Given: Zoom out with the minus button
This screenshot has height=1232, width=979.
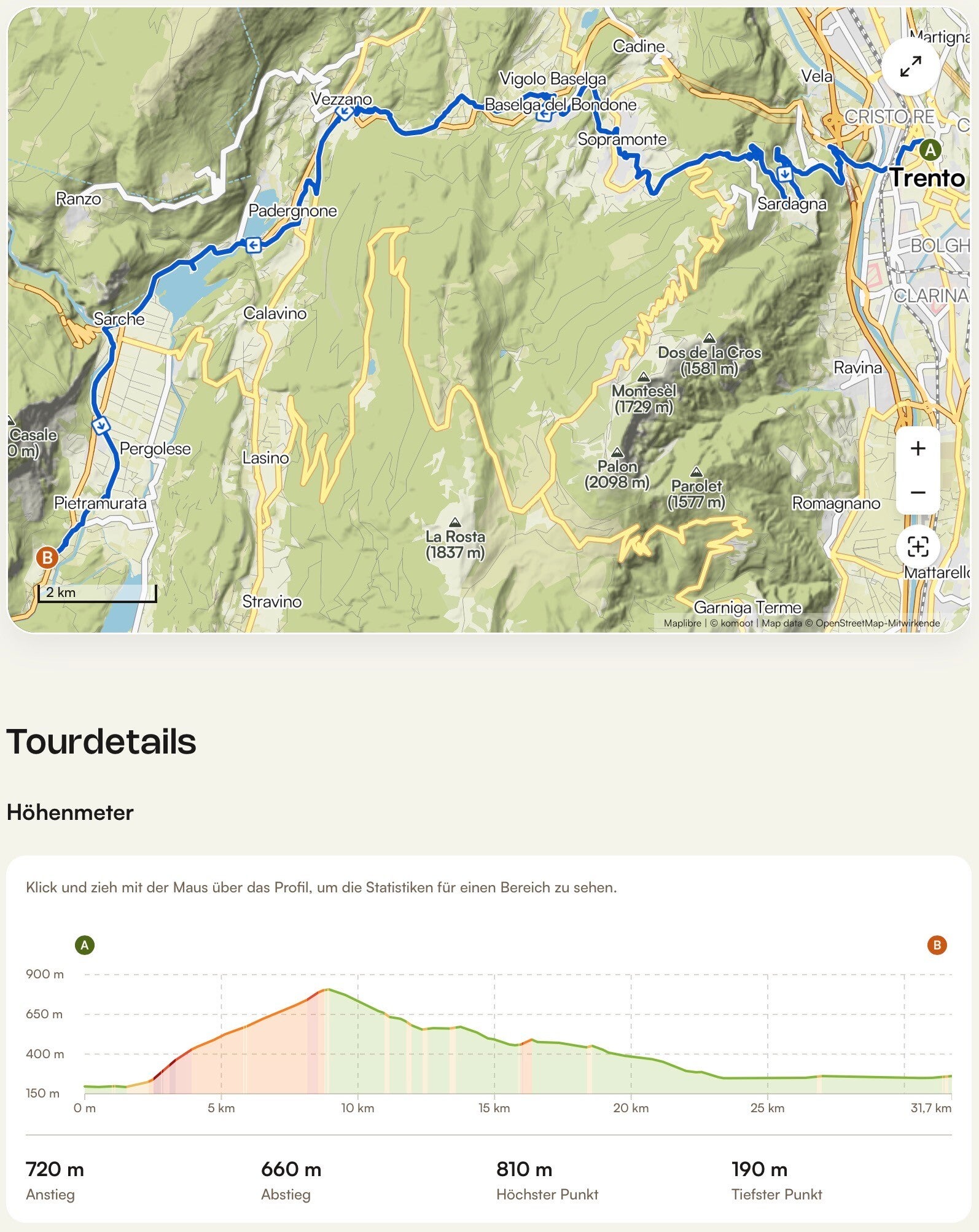Looking at the screenshot, I should (918, 493).
